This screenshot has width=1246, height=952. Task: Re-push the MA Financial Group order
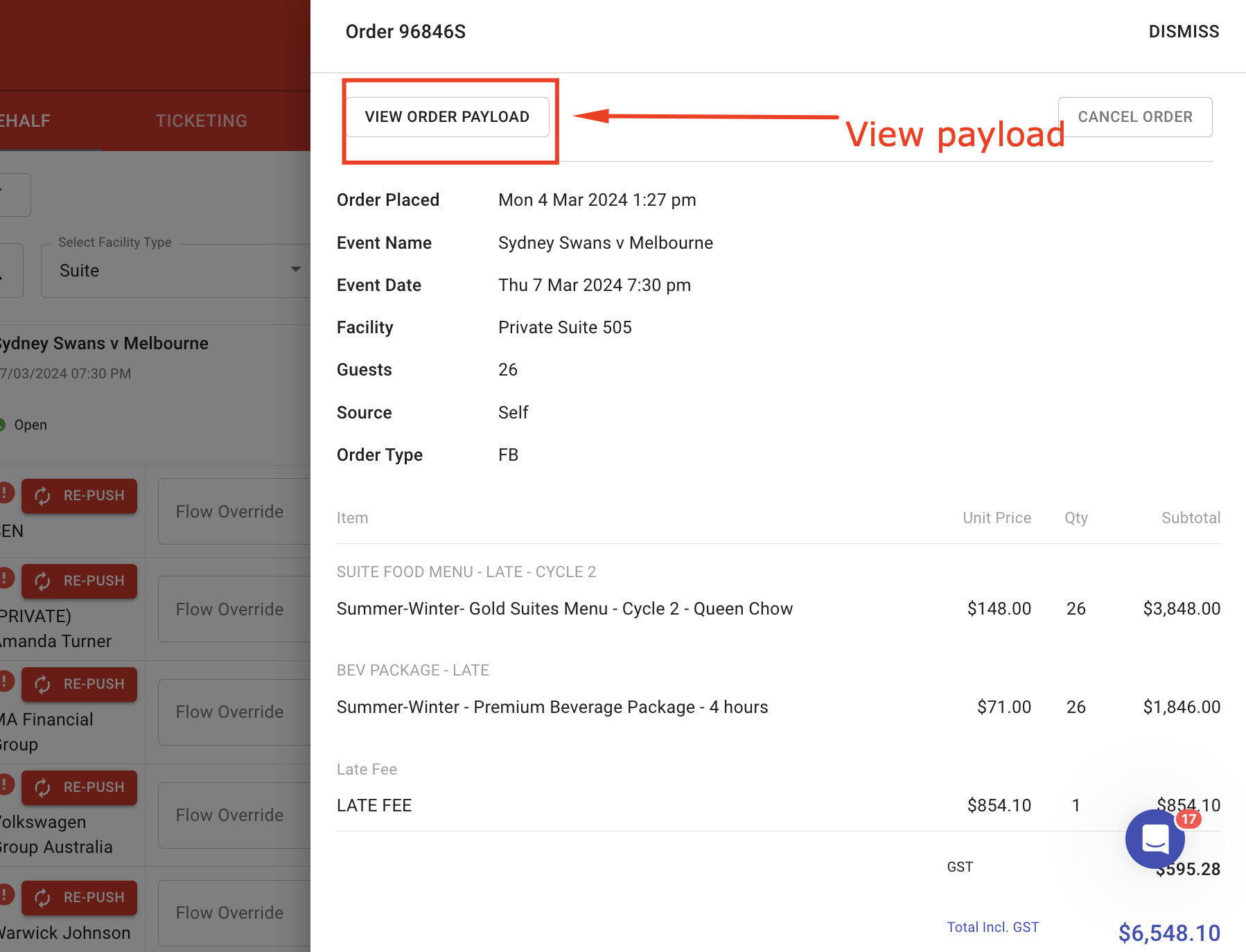[x=79, y=684]
